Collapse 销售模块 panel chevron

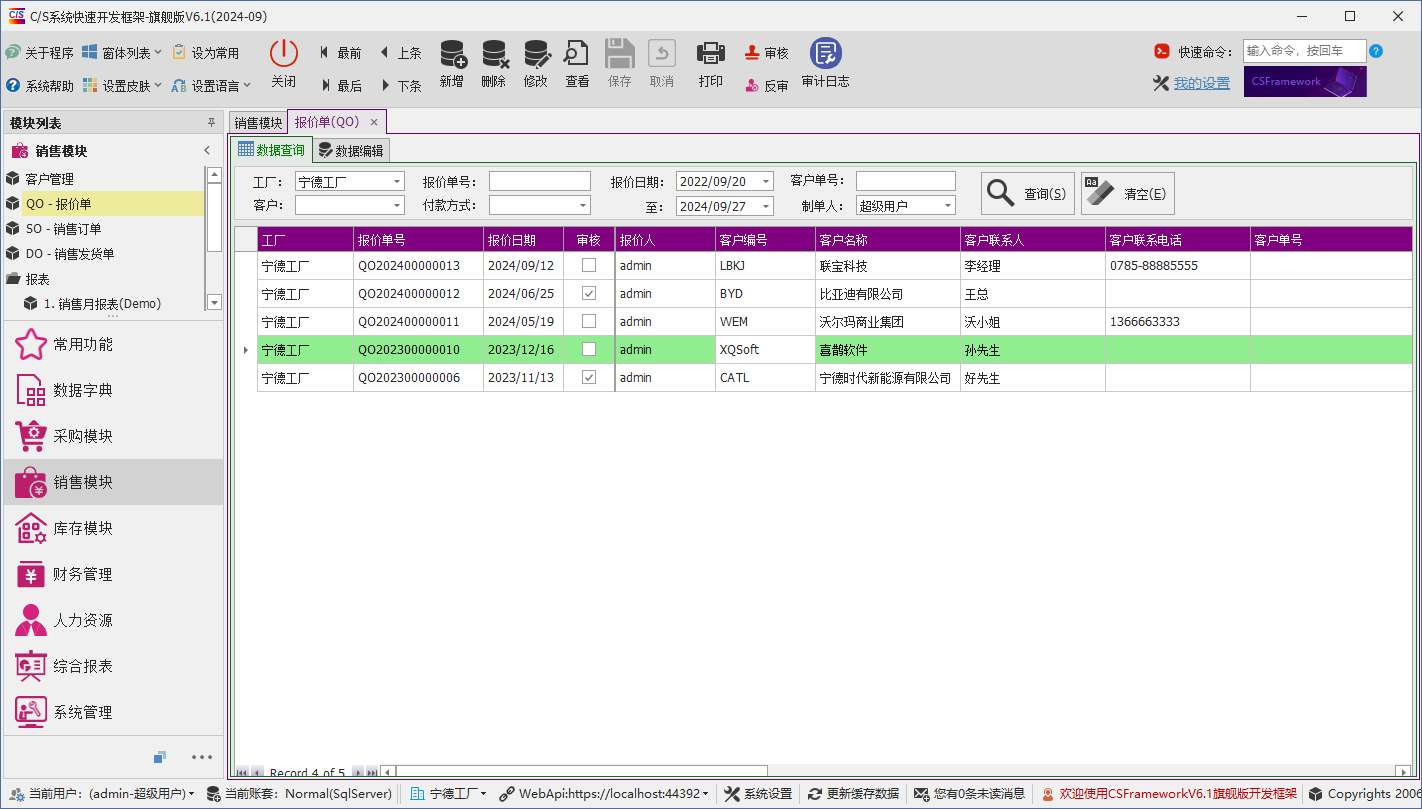pyautogui.click(x=207, y=151)
